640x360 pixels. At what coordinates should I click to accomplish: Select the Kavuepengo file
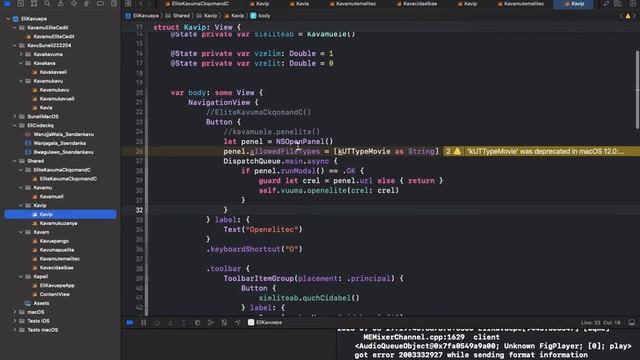[54, 241]
